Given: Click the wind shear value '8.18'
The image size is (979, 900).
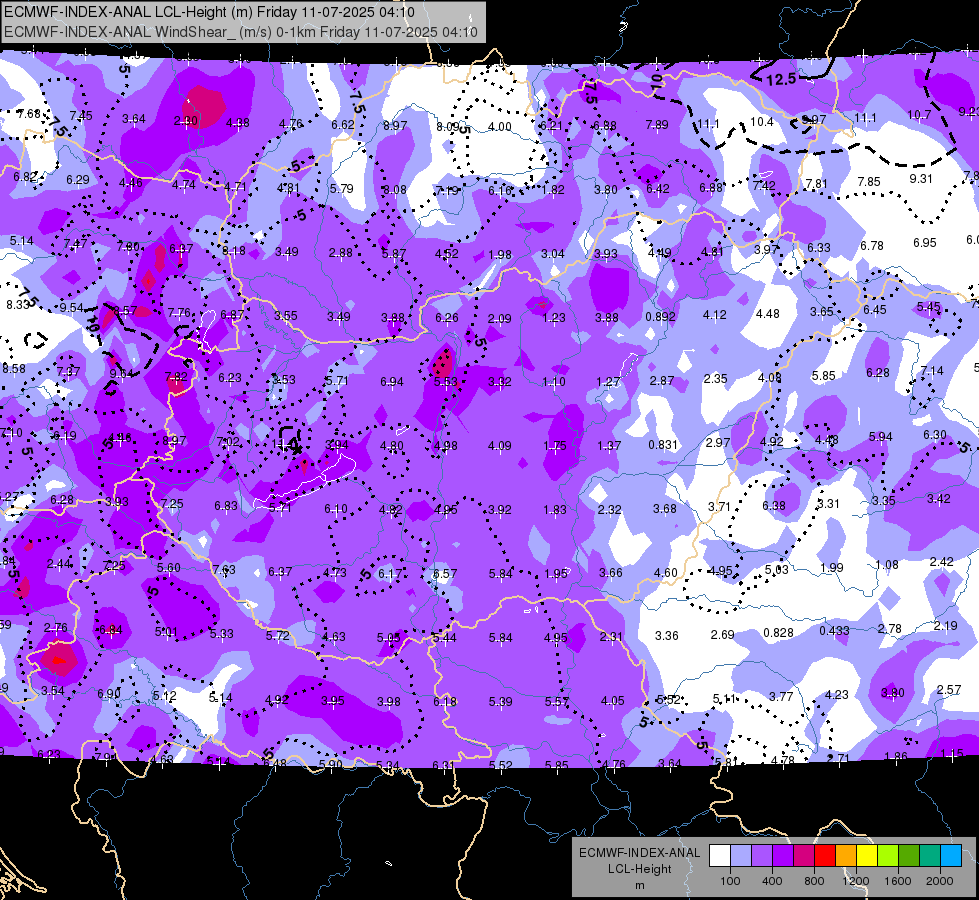Looking at the screenshot, I should click(x=234, y=251).
